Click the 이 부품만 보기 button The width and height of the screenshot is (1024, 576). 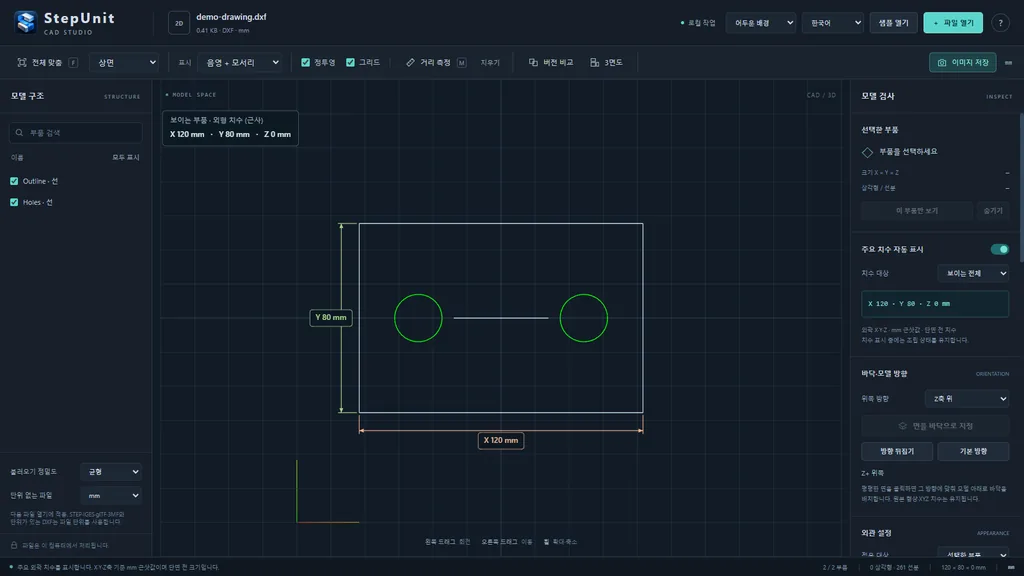point(917,211)
